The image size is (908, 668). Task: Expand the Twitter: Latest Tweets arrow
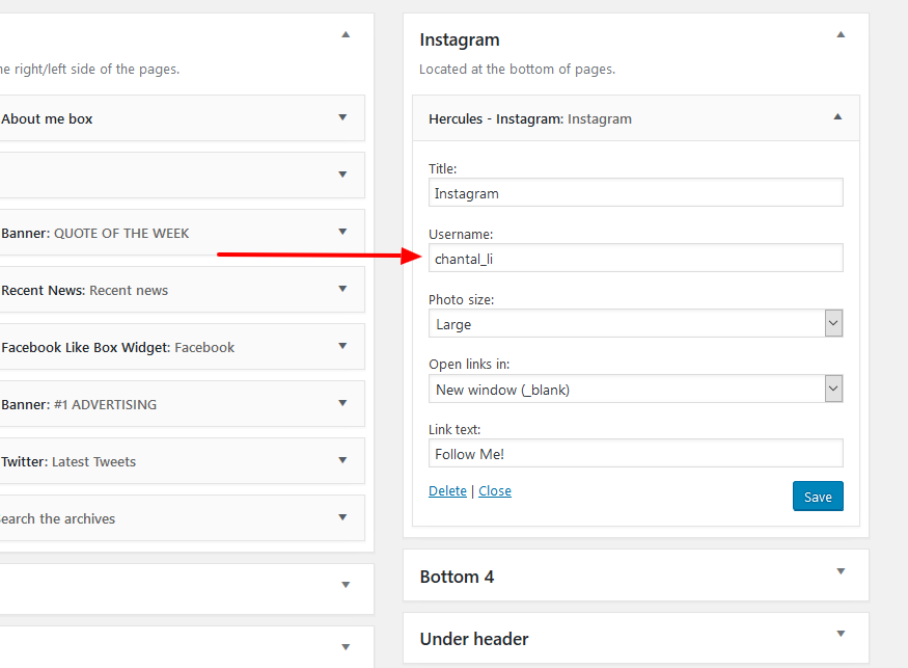pos(342,460)
